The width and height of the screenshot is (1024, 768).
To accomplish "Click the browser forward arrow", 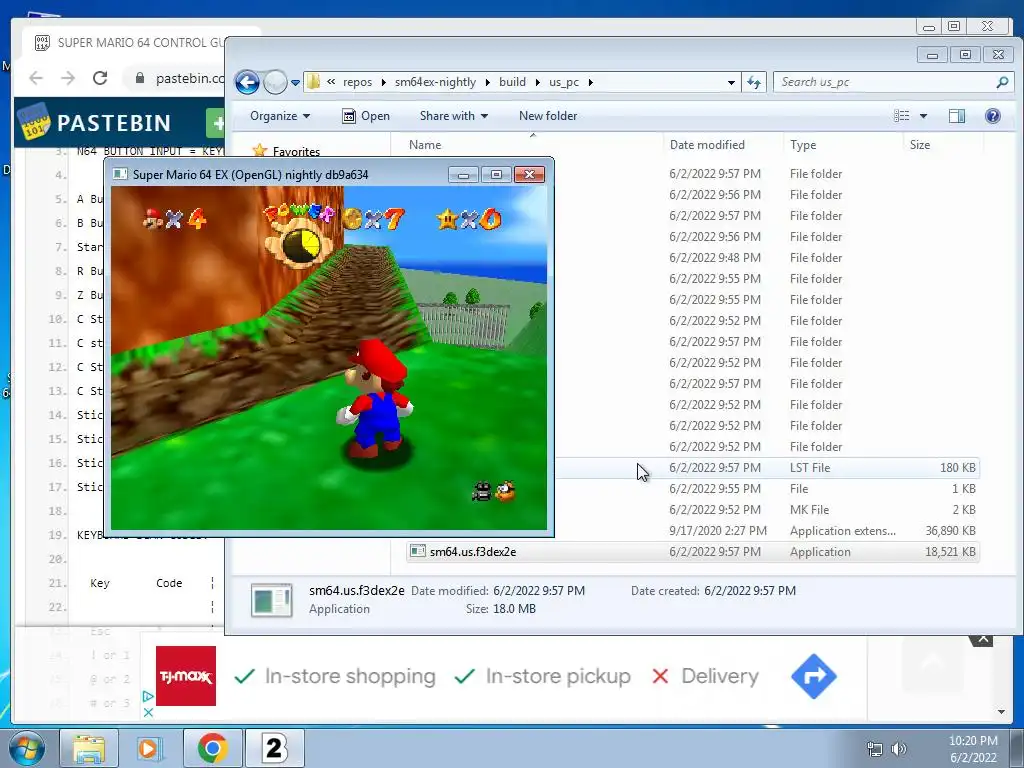I will (68, 78).
